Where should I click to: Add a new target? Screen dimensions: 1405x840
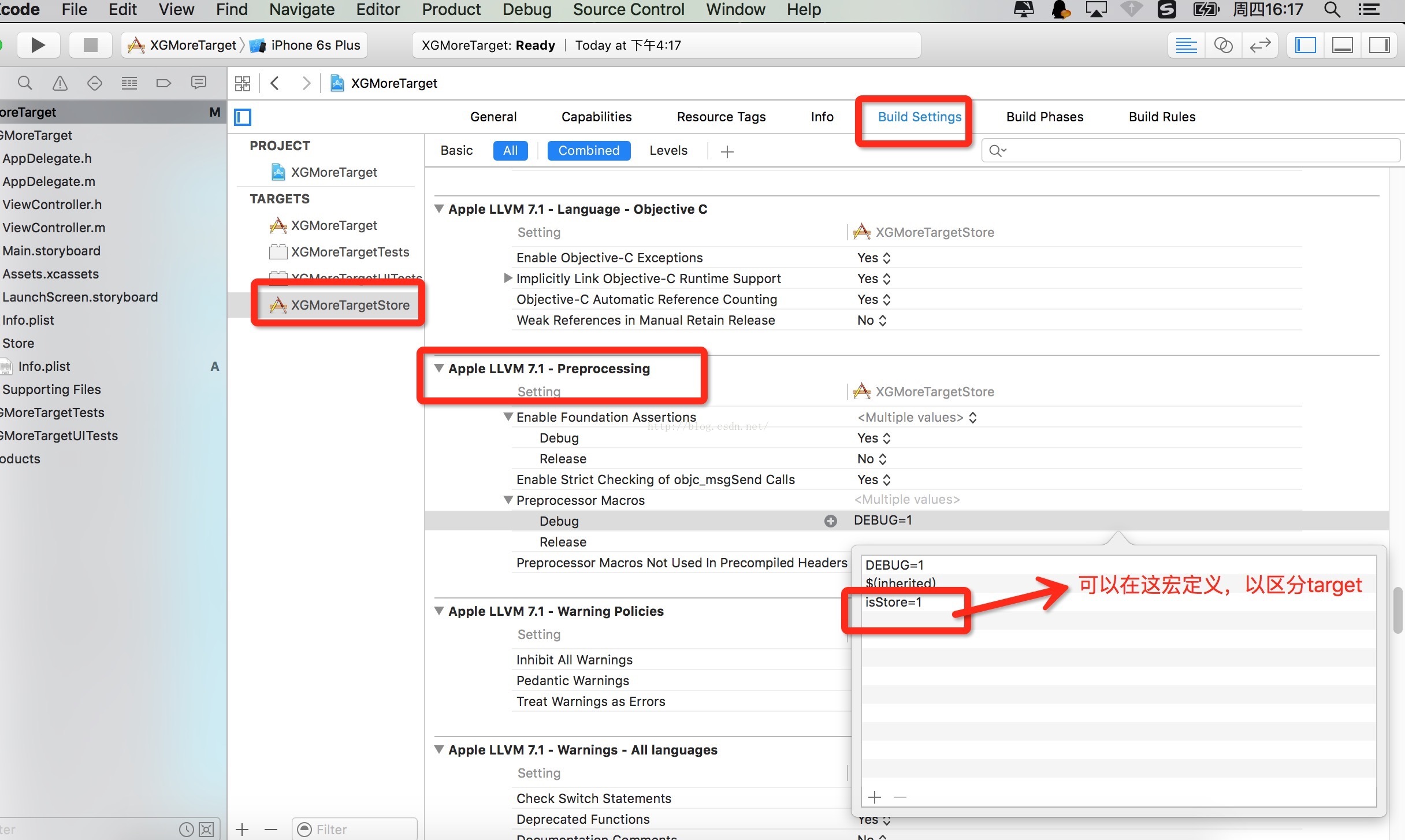tap(242, 830)
